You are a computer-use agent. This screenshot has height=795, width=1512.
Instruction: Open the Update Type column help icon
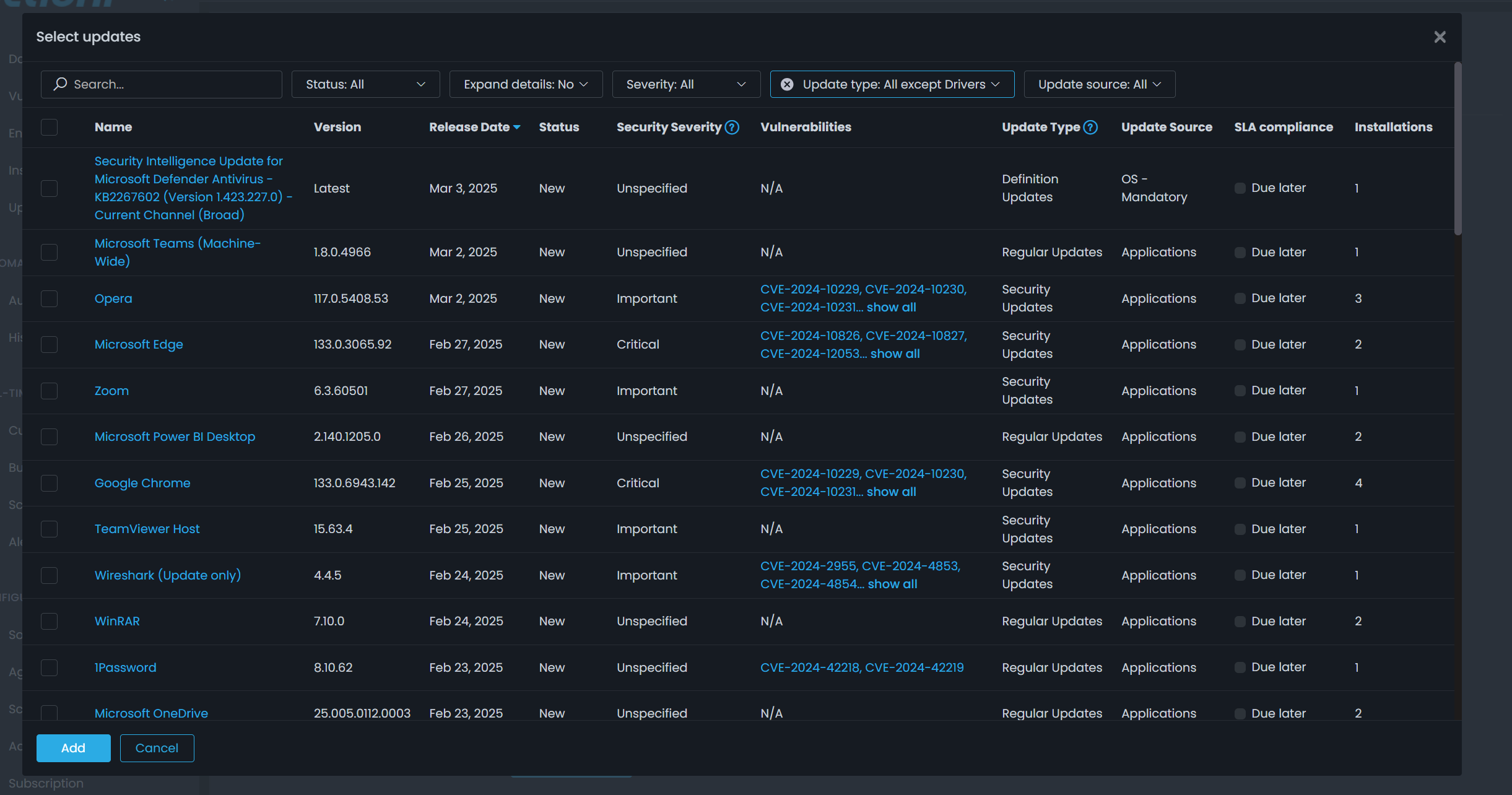(x=1090, y=127)
